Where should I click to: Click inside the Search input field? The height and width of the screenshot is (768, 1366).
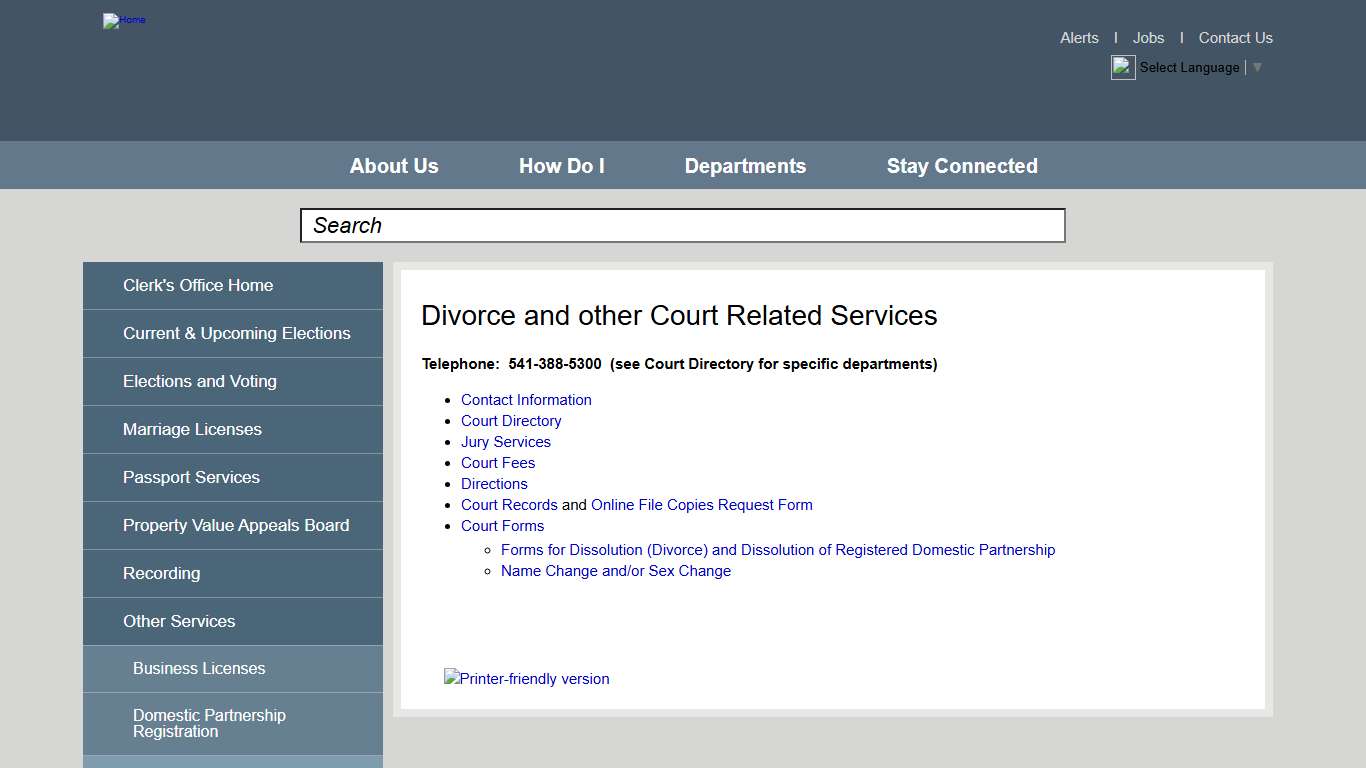point(683,225)
